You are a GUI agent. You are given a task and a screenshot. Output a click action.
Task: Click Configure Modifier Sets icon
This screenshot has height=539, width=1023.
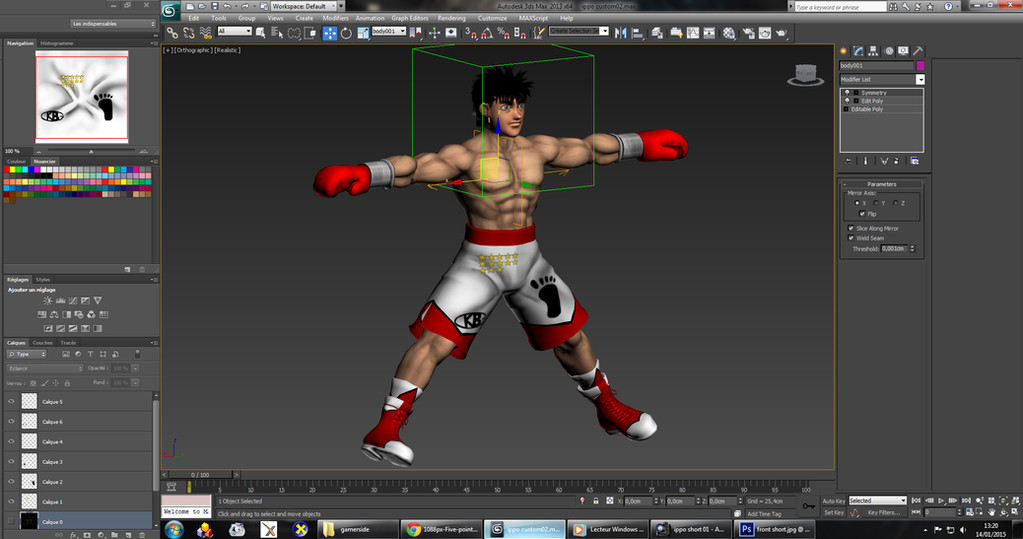click(x=915, y=161)
